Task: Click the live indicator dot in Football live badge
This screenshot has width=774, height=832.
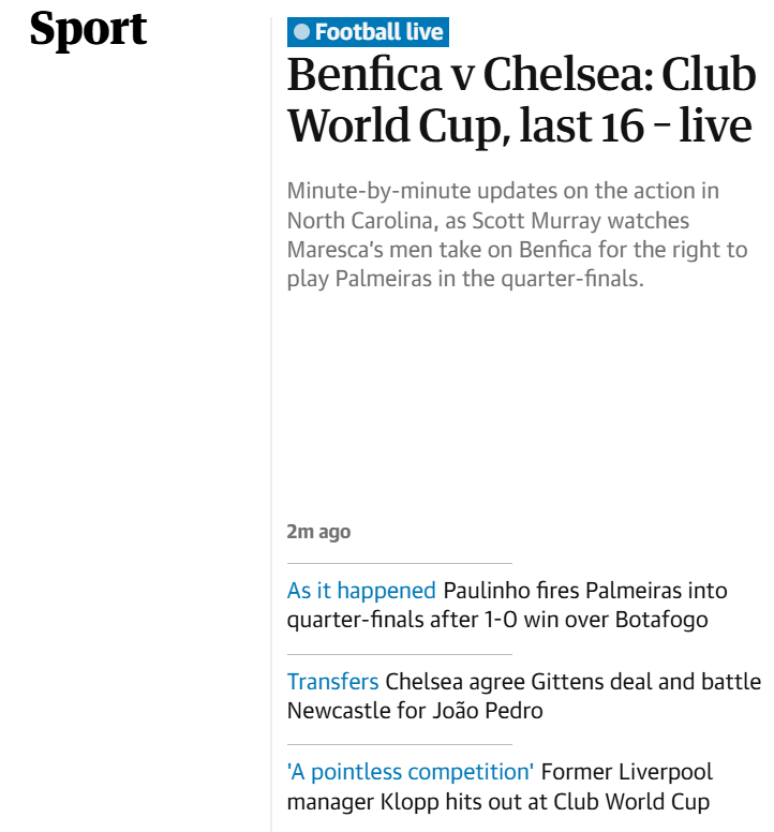Action: click(x=301, y=32)
